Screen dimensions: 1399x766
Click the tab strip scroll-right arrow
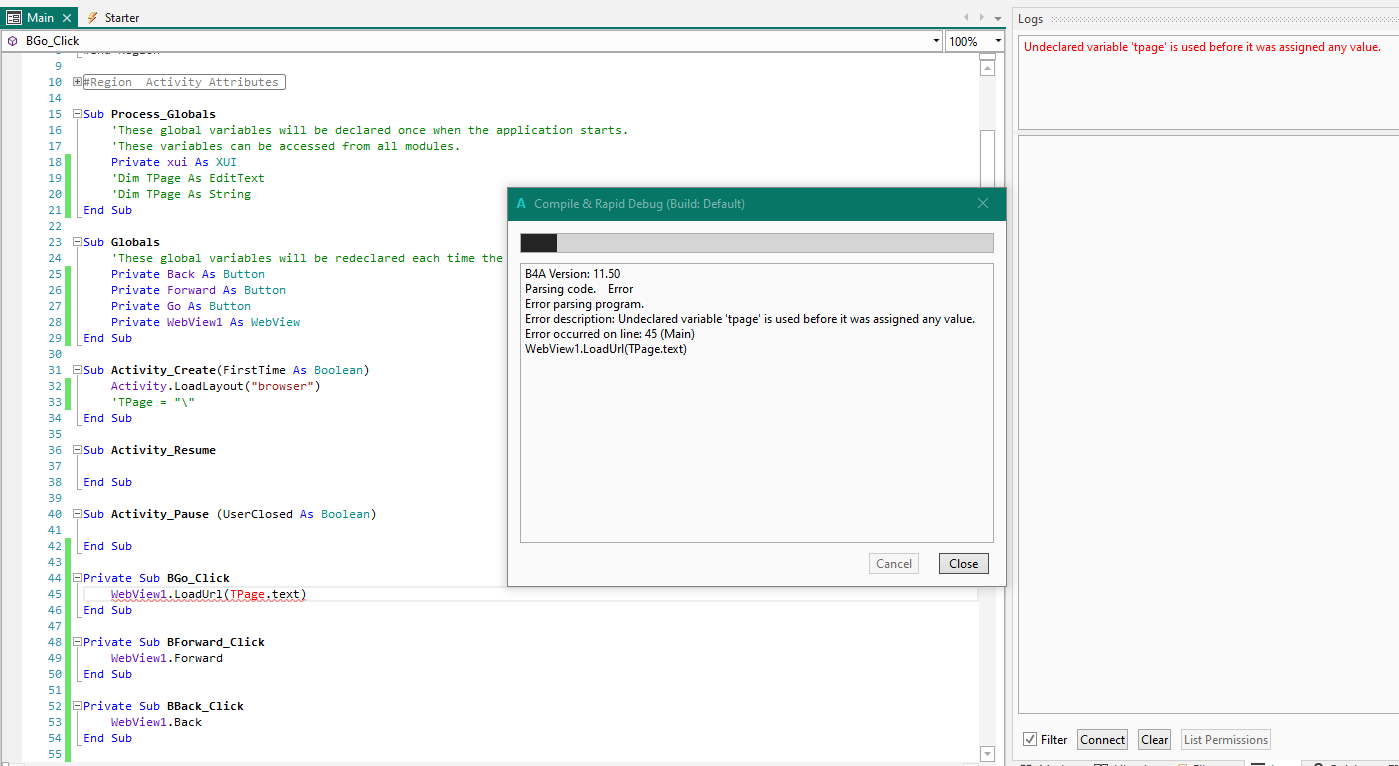click(x=982, y=18)
